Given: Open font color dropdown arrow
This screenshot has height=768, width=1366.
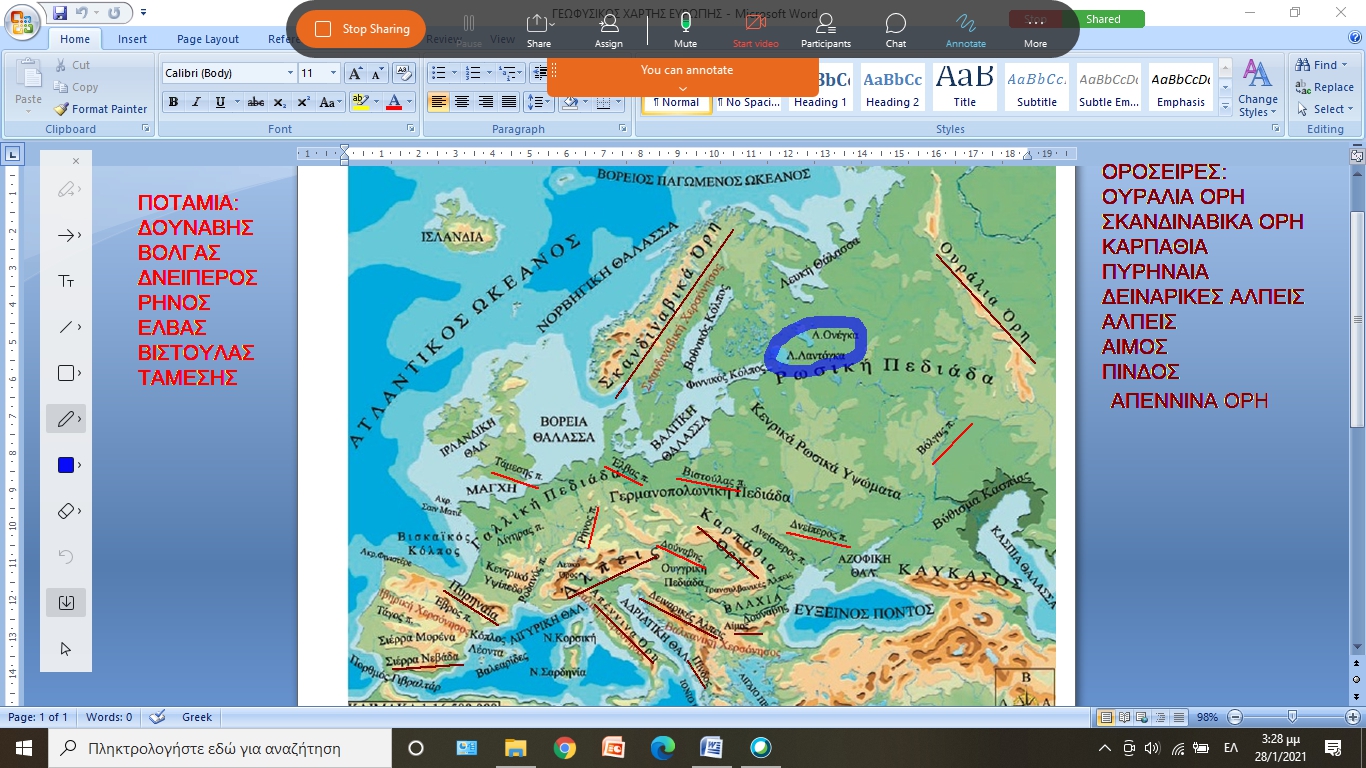Looking at the screenshot, I should [x=410, y=102].
